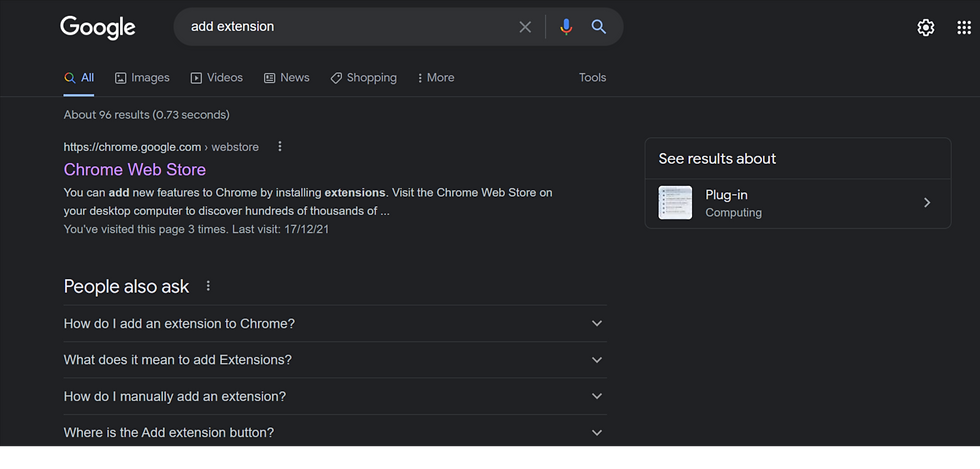Image resolution: width=980 pixels, height=469 pixels.
Task: Click the Google logo
Action: [98, 28]
